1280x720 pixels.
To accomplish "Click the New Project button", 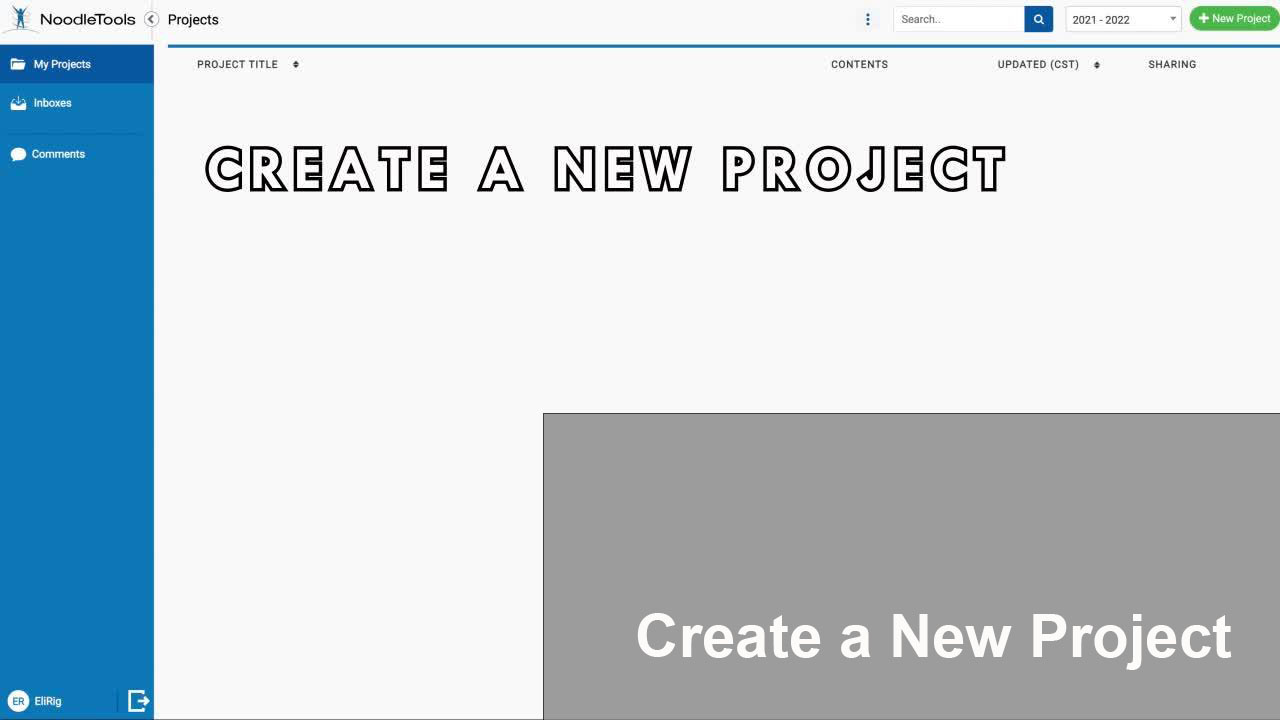I will click(1234, 19).
